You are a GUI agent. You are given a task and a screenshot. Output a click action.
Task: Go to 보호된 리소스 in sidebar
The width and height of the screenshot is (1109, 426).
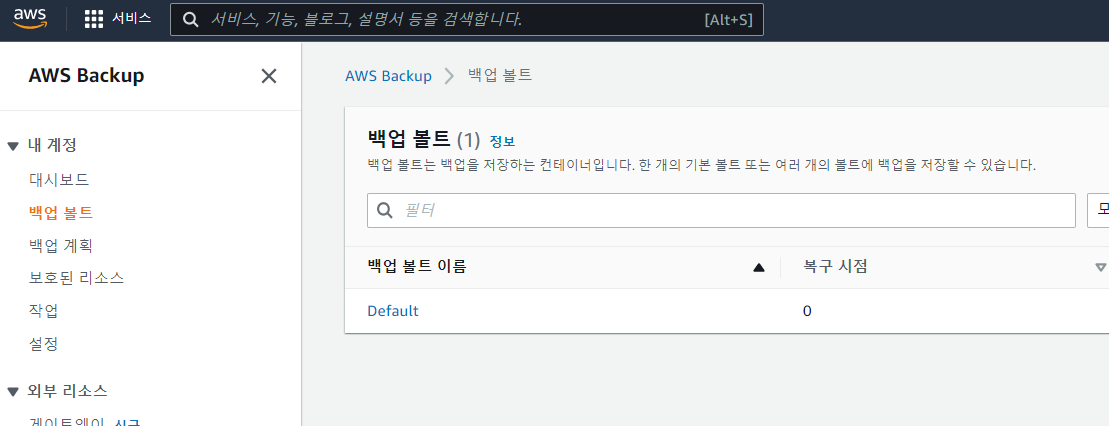point(76,278)
